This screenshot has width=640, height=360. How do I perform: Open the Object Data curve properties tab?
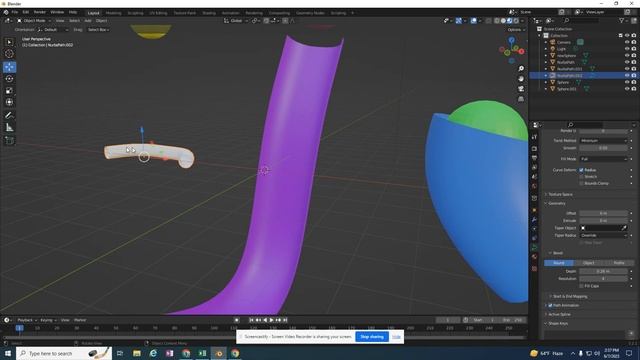click(534, 248)
